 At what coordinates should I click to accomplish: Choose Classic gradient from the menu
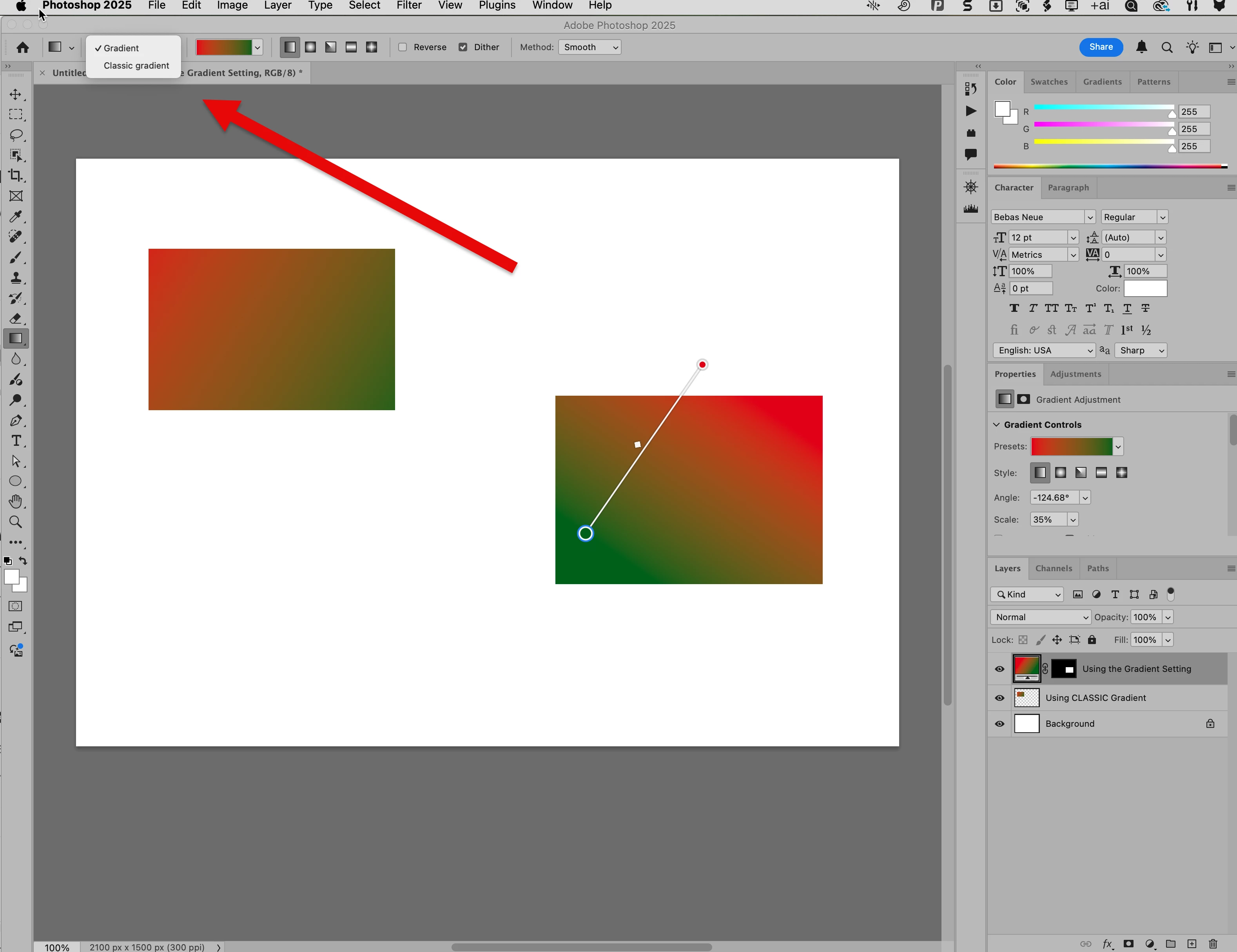(x=136, y=66)
